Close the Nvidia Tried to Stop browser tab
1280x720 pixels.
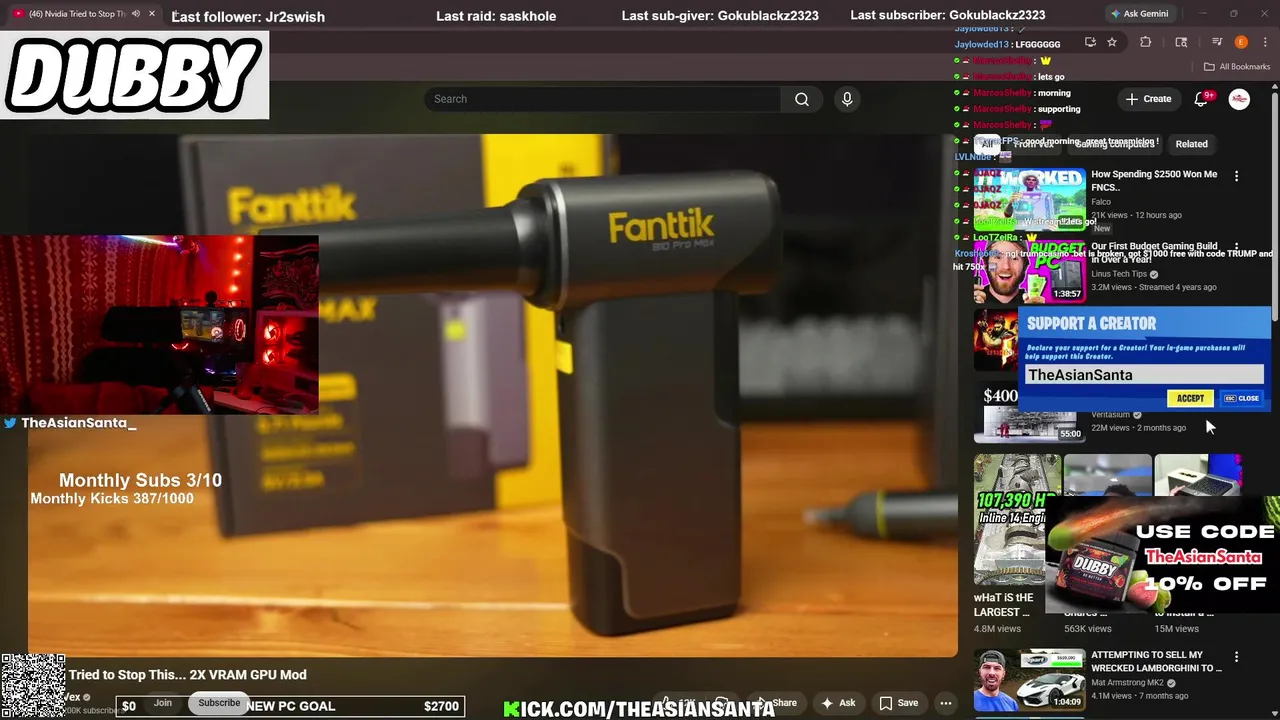click(152, 14)
